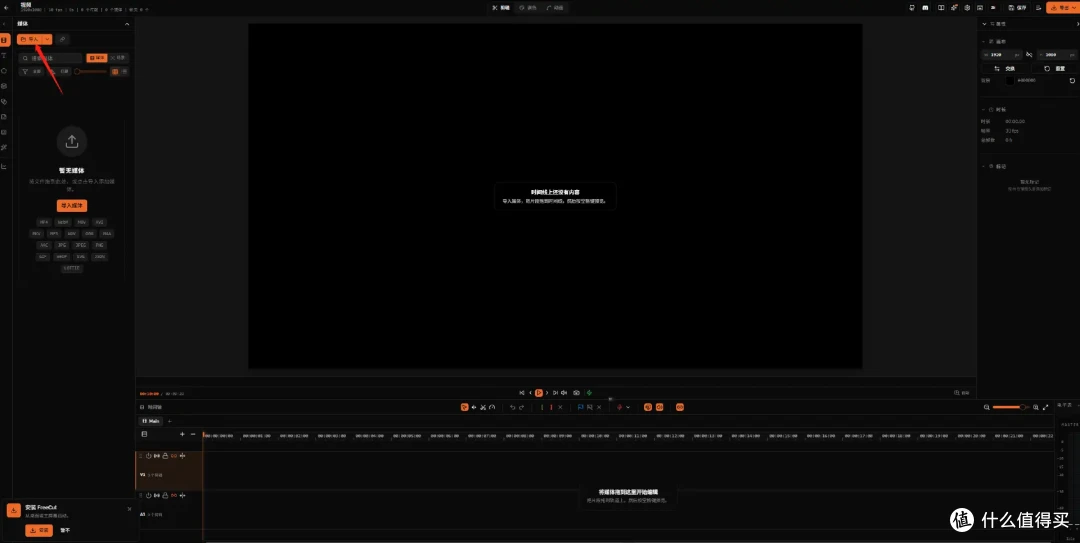Click the upload icon in empty media area

click(72, 141)
